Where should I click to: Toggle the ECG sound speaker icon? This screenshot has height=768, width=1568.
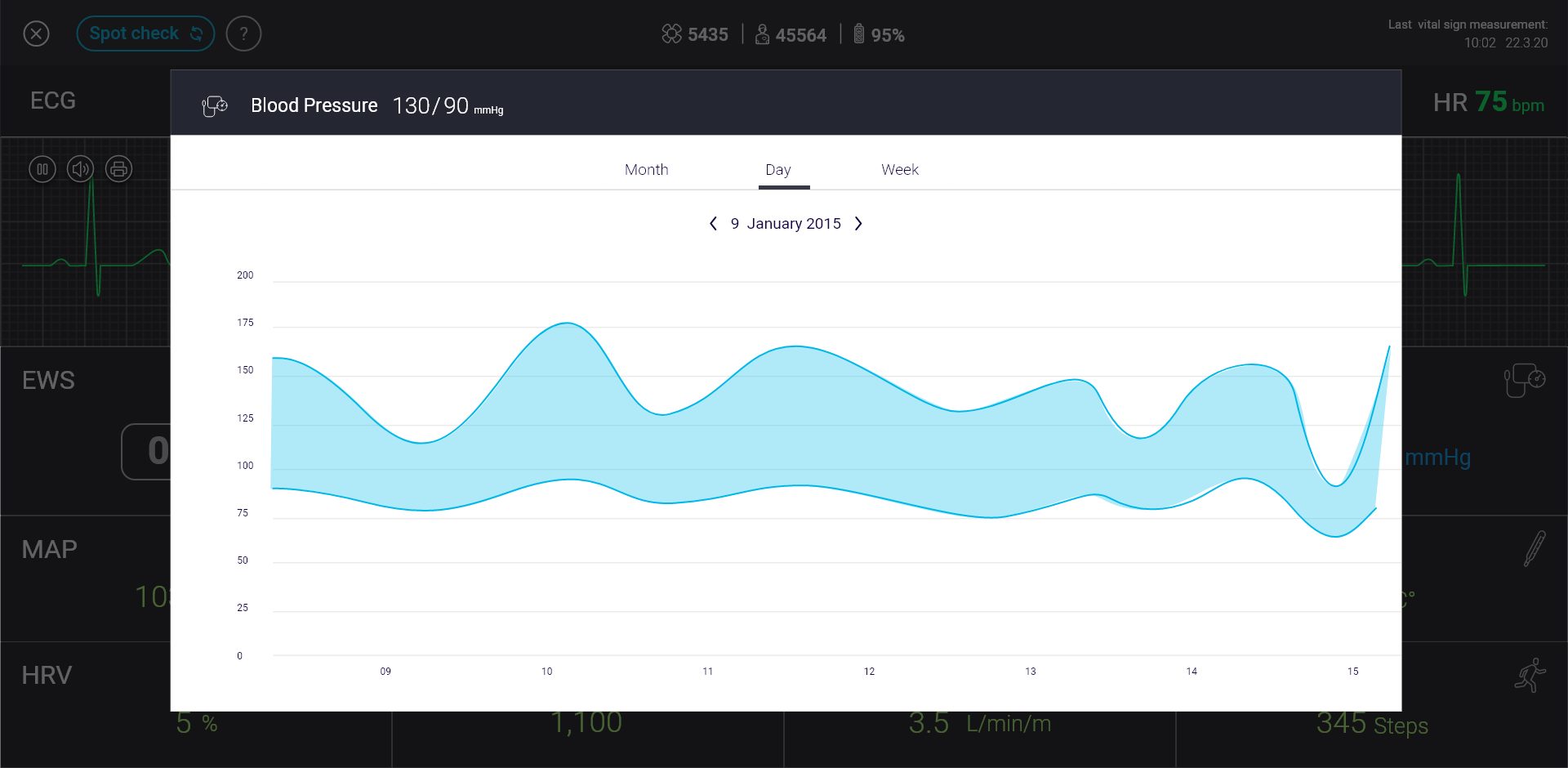point(80,169)
